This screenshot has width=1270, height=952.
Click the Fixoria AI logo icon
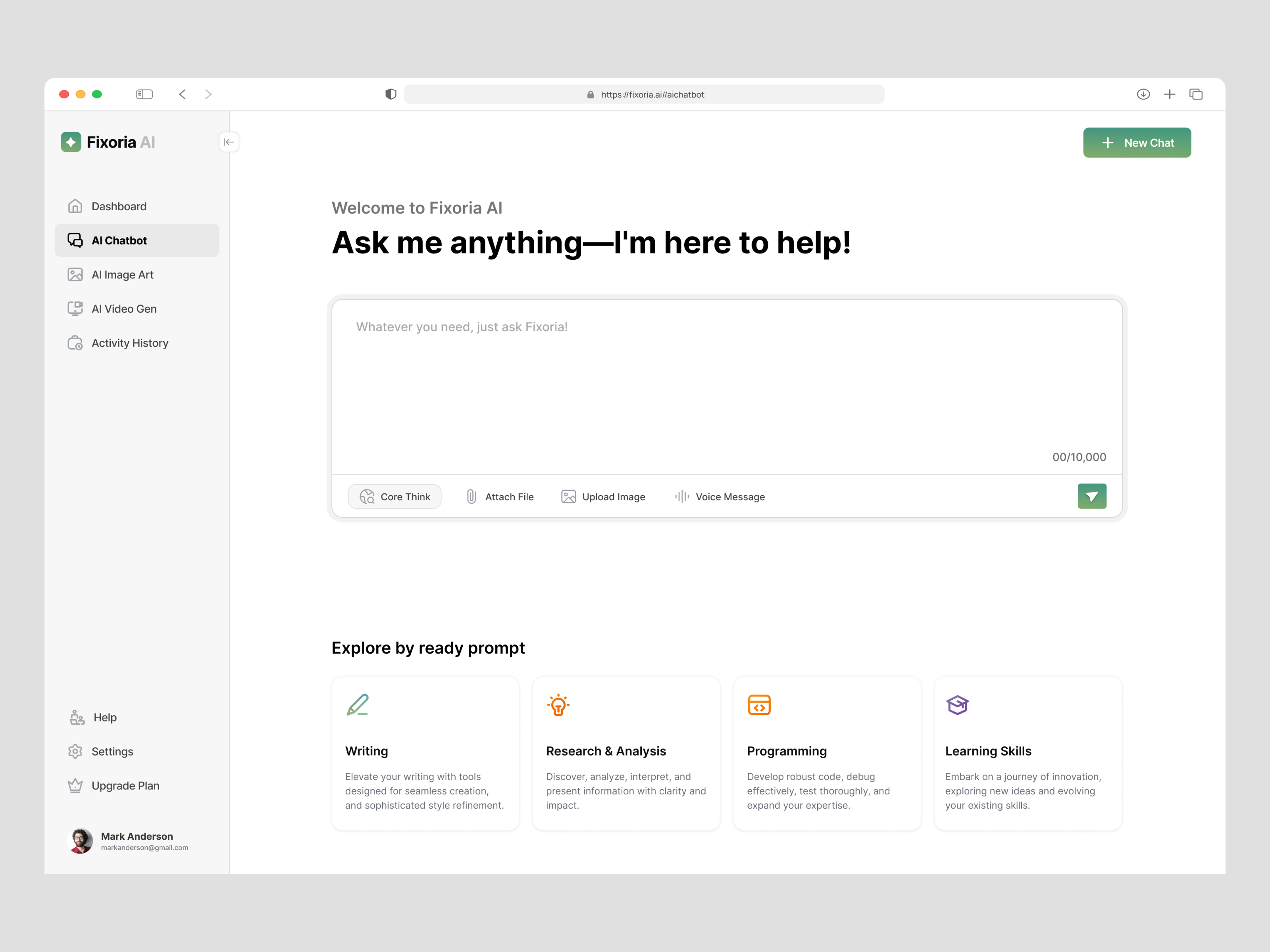pyautogui.click(x=71, y=142)
